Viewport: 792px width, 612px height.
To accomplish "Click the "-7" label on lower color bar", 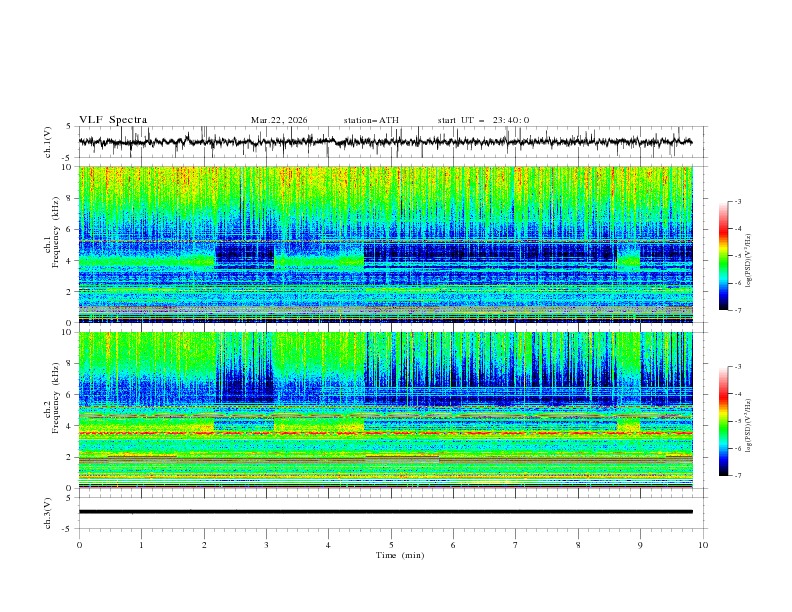I will (738, 476).
